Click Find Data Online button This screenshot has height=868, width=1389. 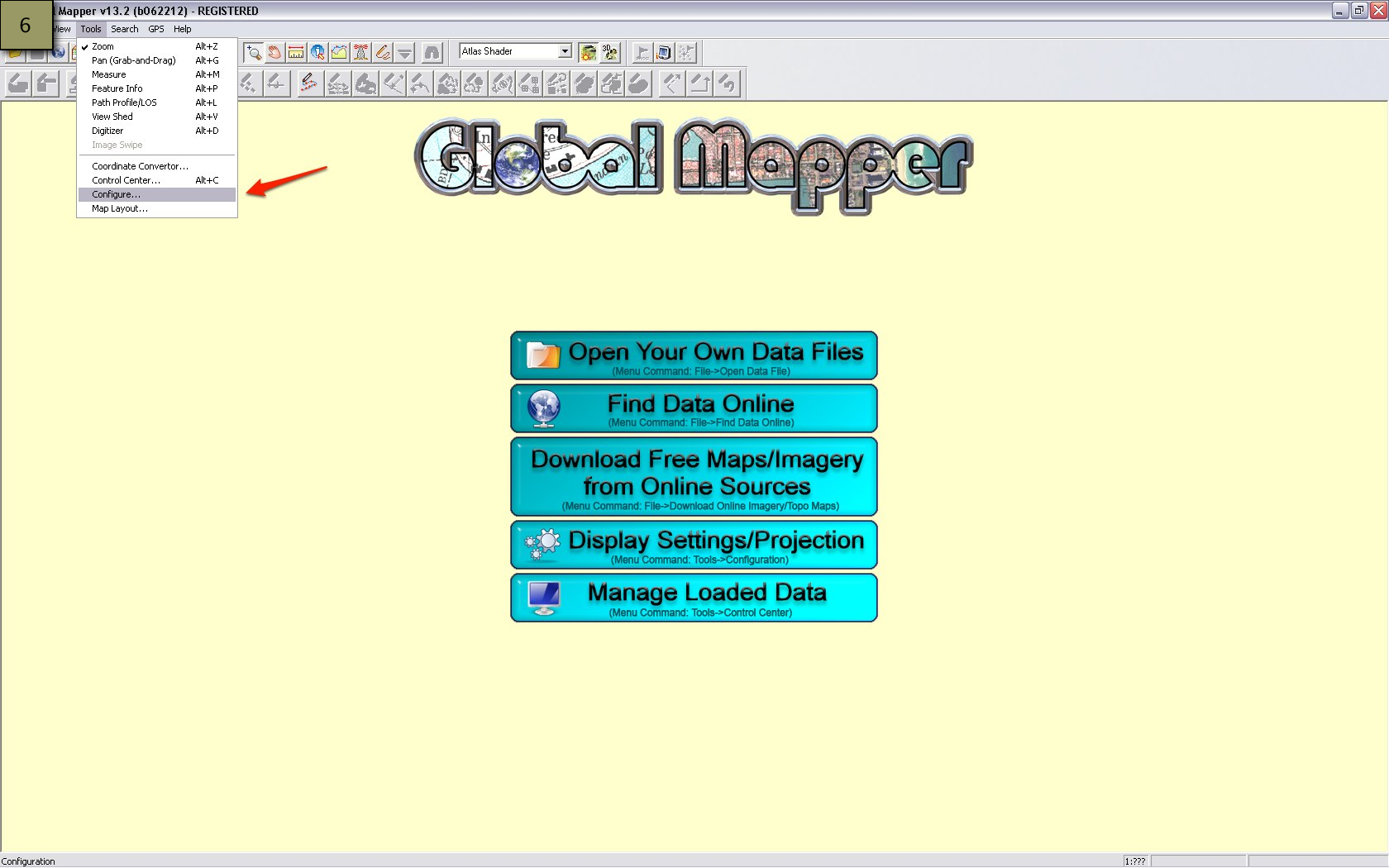694,408
